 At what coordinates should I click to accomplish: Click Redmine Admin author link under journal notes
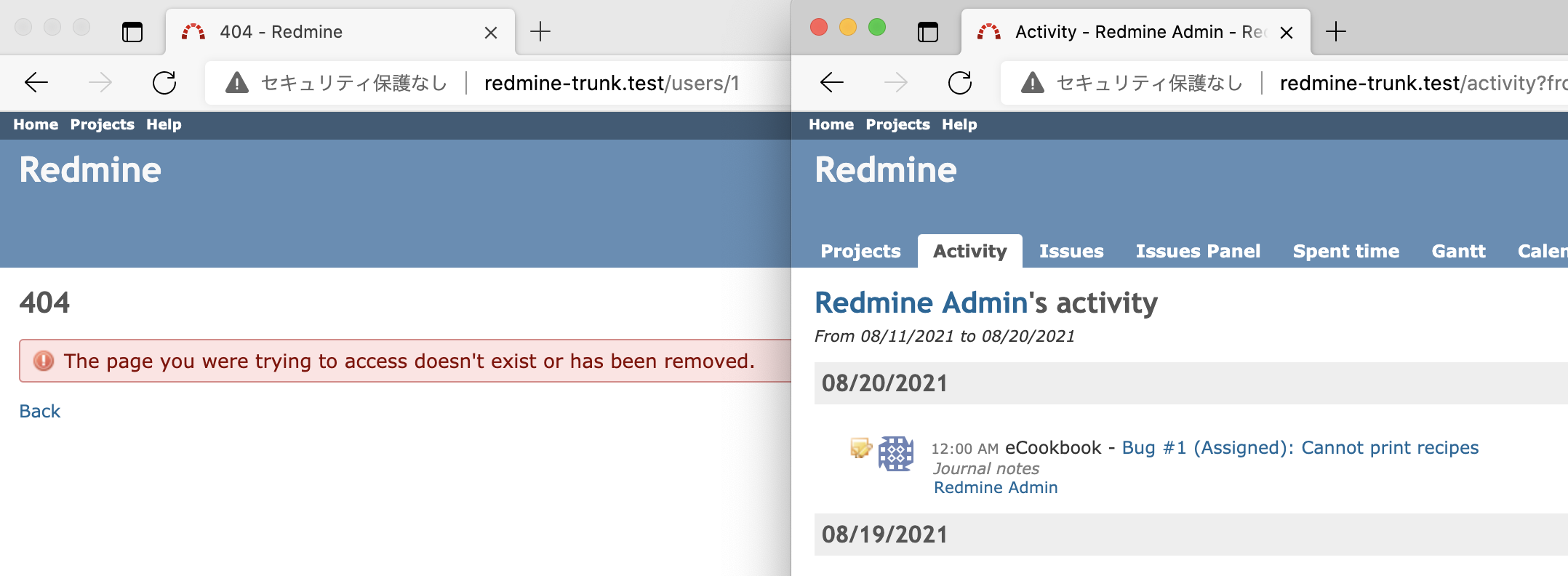(x=996, y=487)
